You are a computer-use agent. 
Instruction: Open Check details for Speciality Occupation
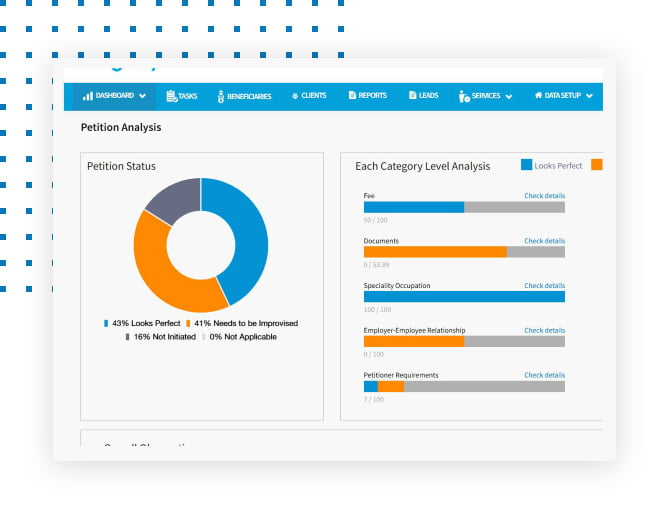pyautogui.click(x=544, y=286)
